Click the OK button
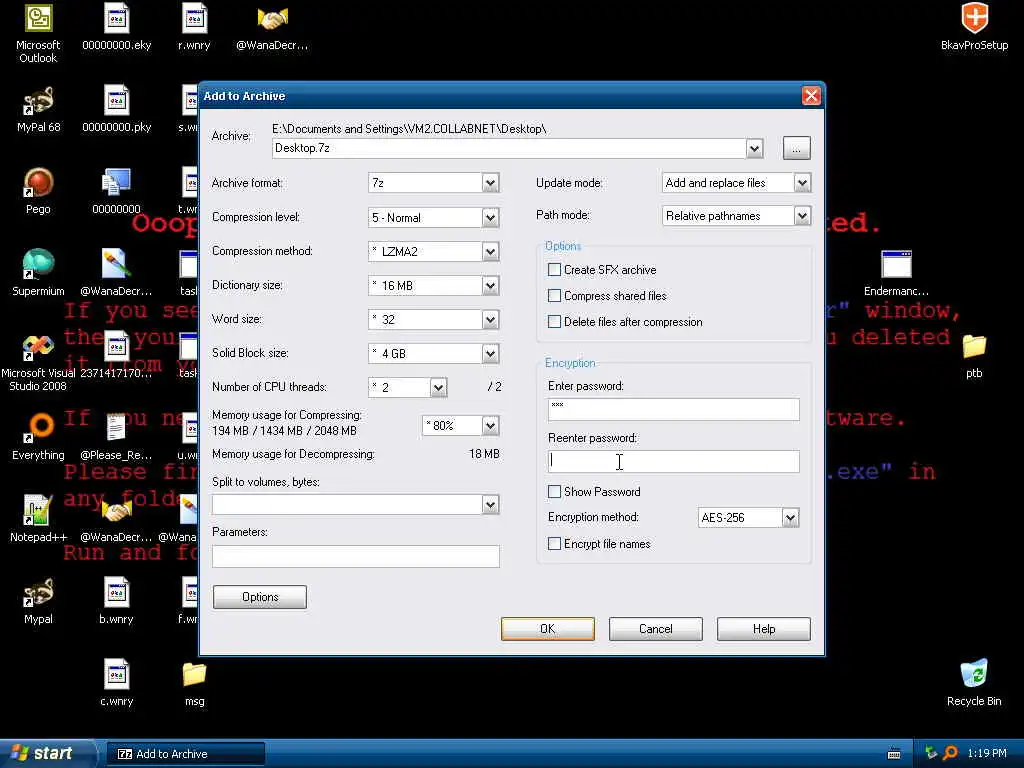This screenshot has width=1024, height=768. coord(547,629)
